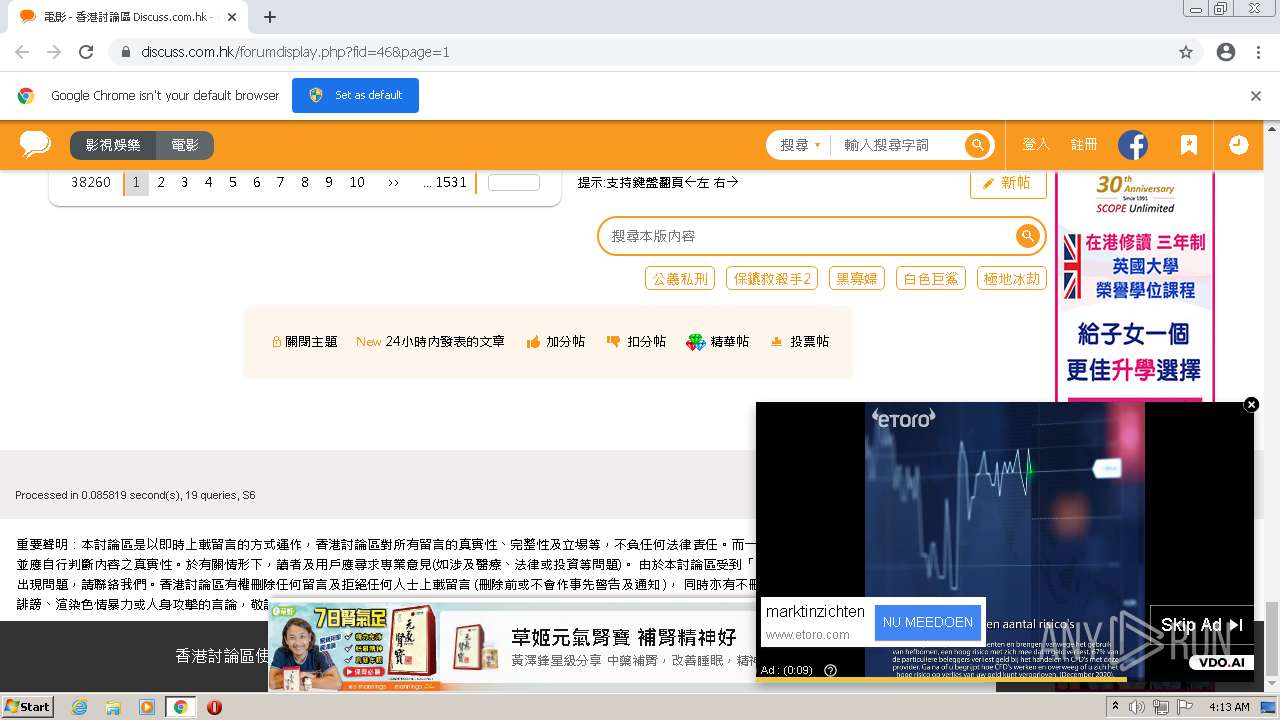The image size is (1280, 720).
Task: Click the page number jump input box
Action: [x=514, y=183]
